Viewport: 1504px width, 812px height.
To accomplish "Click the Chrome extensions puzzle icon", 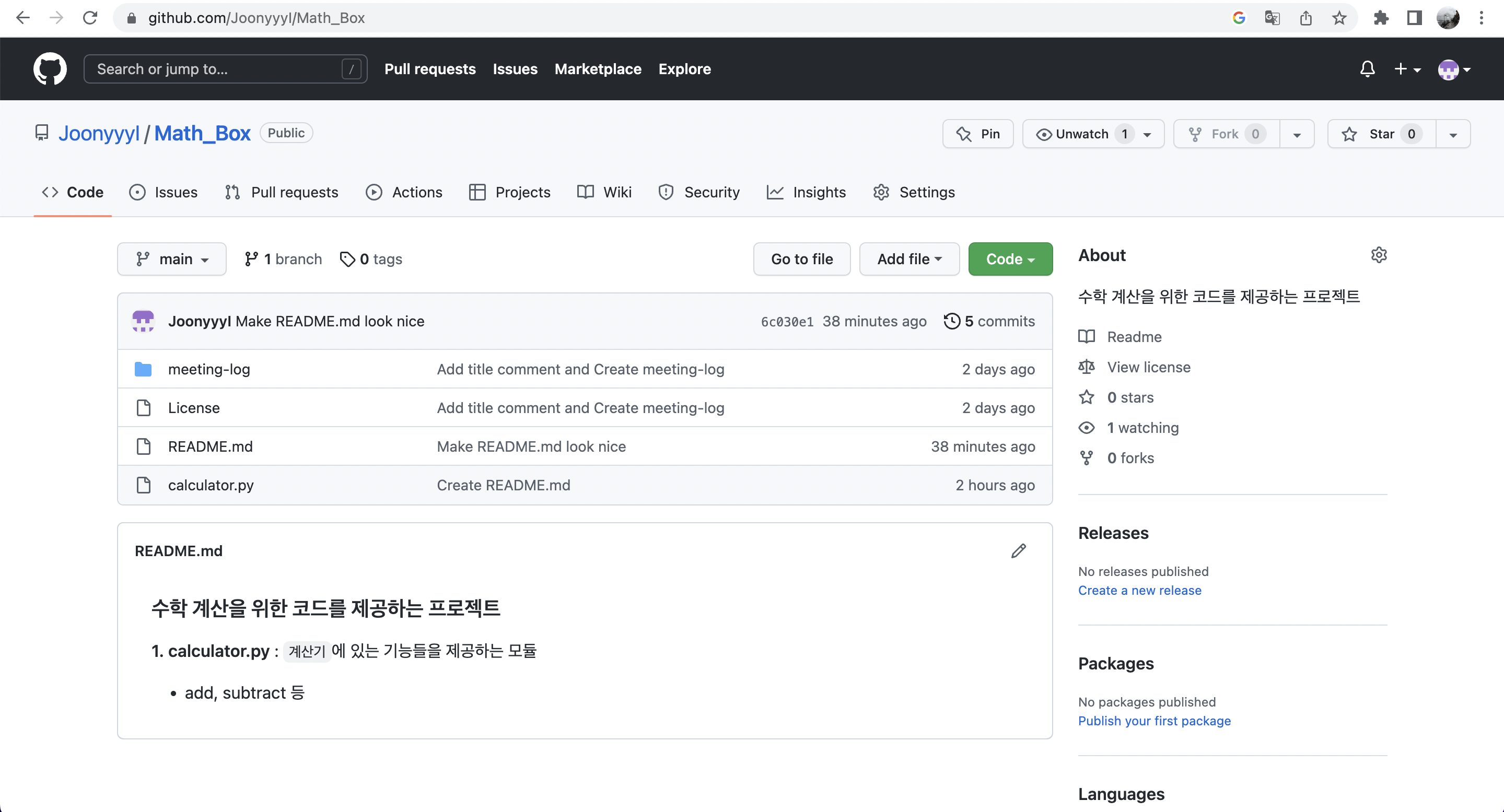I will click(1381, 18).
